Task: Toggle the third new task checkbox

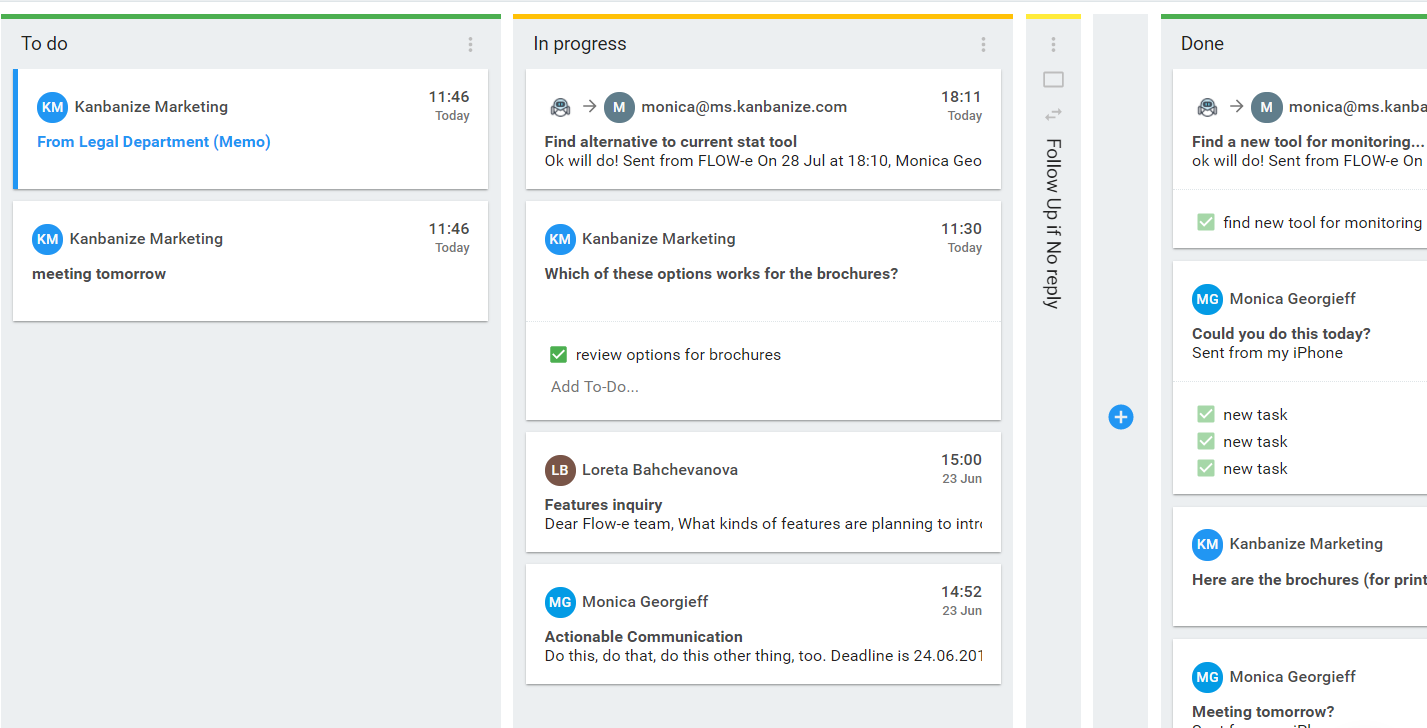Action: tap(1206, 468)
